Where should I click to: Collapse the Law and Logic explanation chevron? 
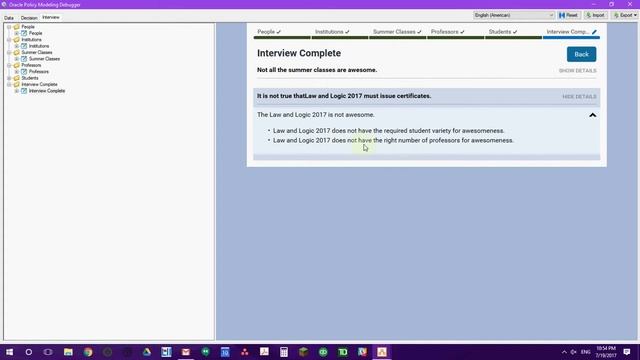pyautogui.click(x=593, y=116)
